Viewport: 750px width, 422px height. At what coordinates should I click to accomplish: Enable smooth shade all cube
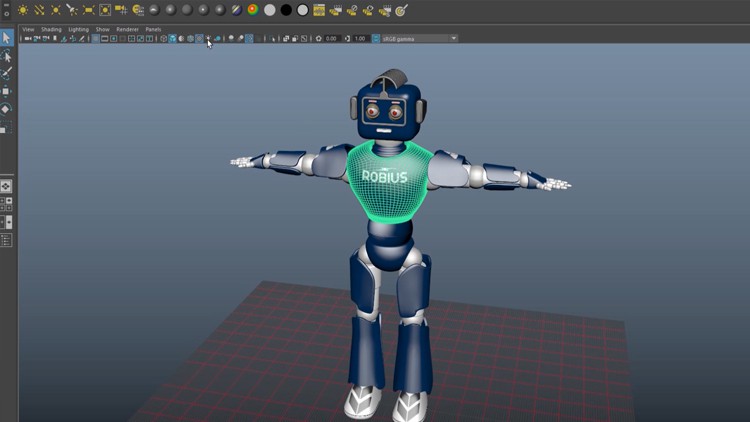click(x=172, y=38)
